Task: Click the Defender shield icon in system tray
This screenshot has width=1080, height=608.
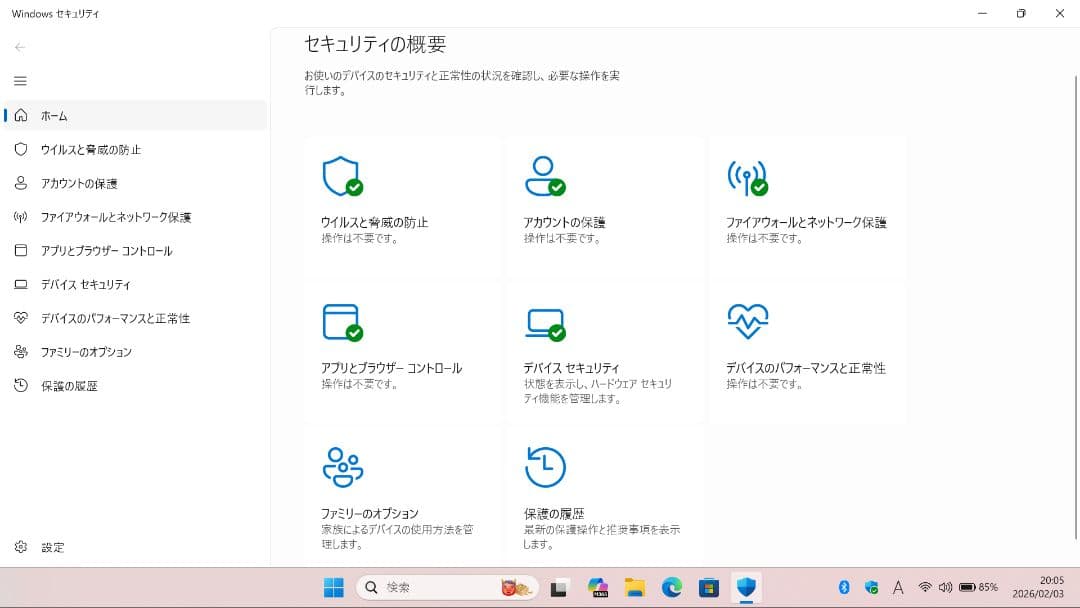Action: (x=872, y=588)
